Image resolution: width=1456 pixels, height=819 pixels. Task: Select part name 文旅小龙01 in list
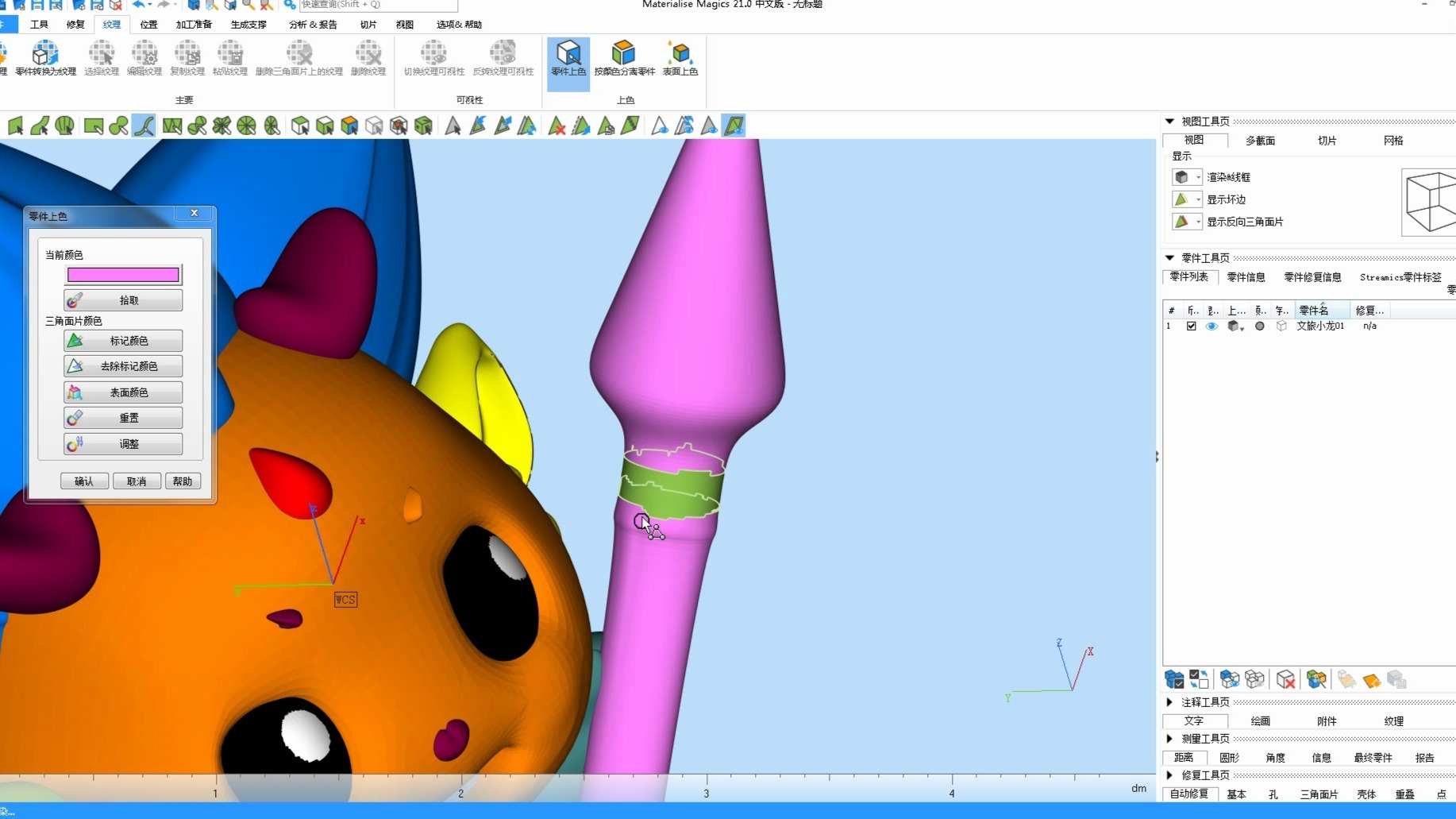point(1320,326)
